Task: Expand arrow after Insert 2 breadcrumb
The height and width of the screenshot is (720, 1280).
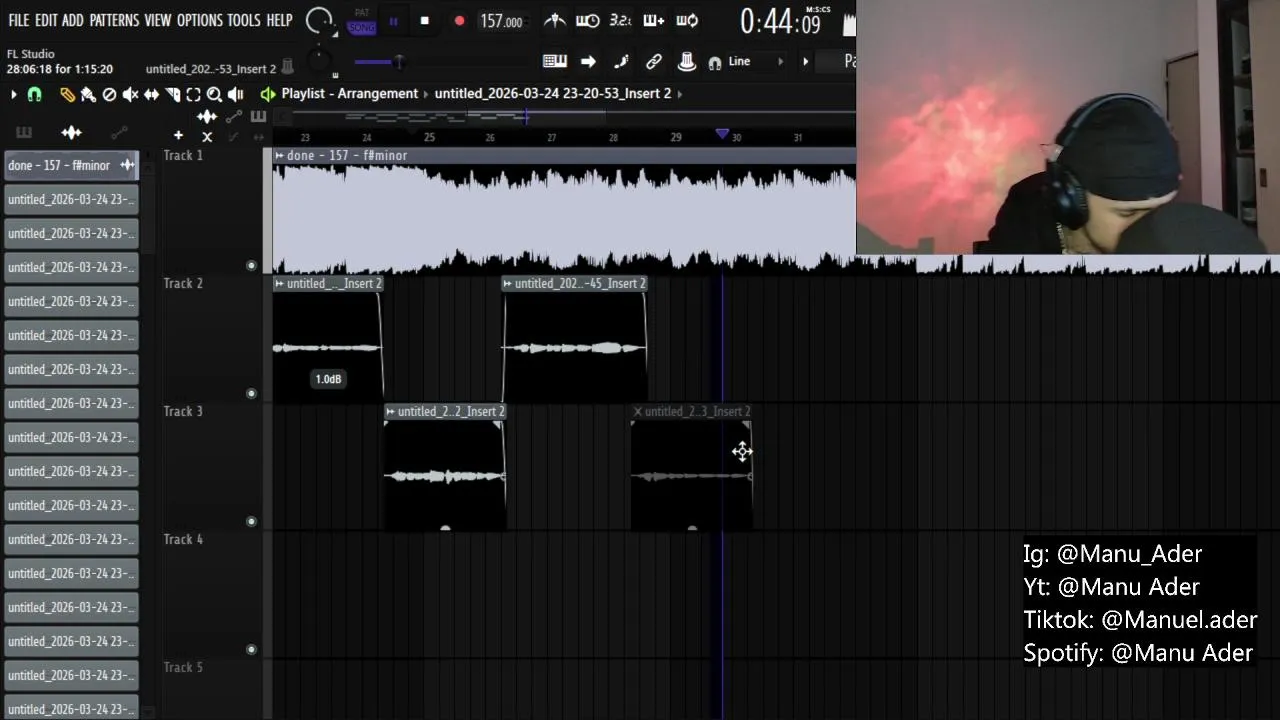Action: (680, 93)
